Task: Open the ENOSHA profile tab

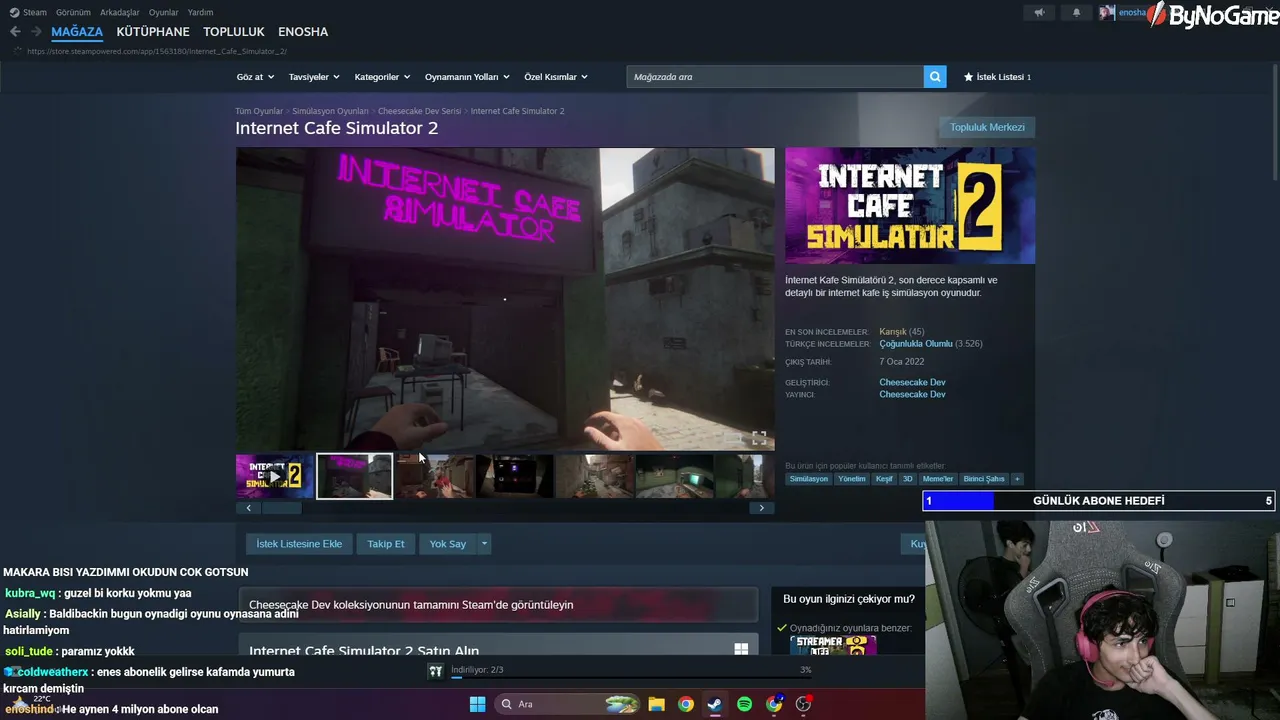Action: coord(303,32)
